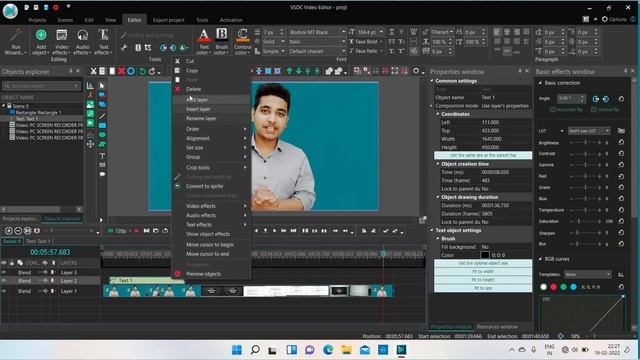
Task: Open the RGB curves Templates dropdown
Action: coord(588,274)
